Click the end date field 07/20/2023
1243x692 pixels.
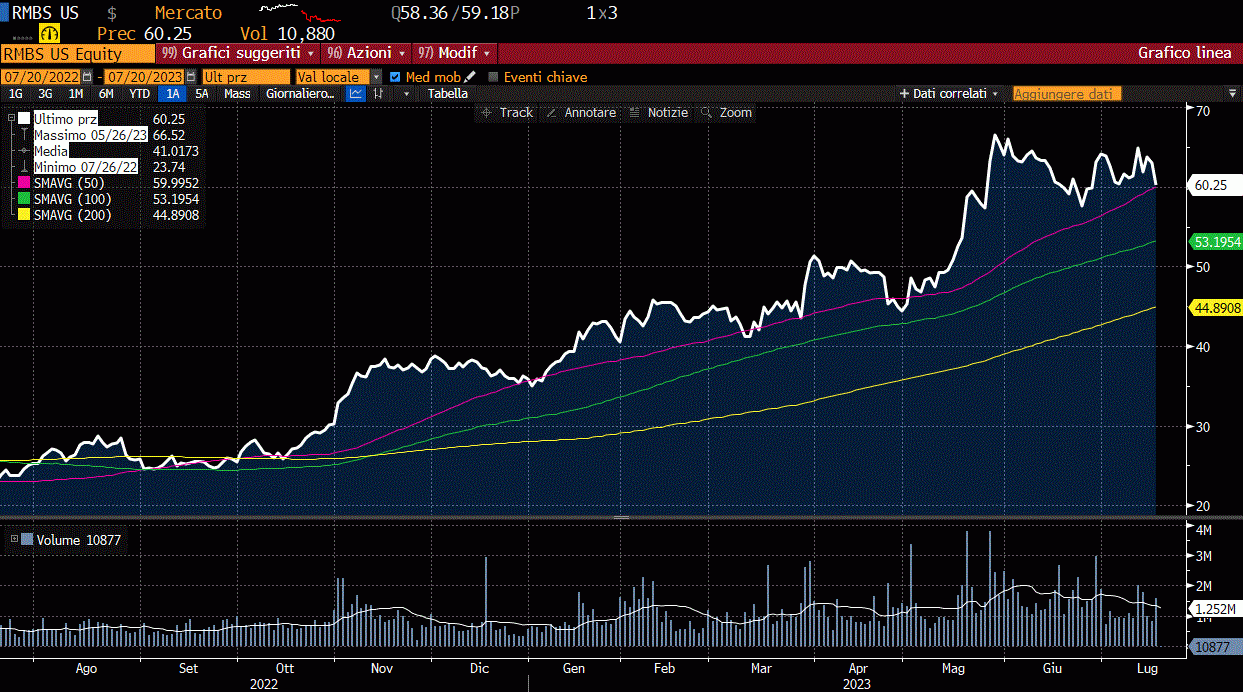tap(144, 77)
